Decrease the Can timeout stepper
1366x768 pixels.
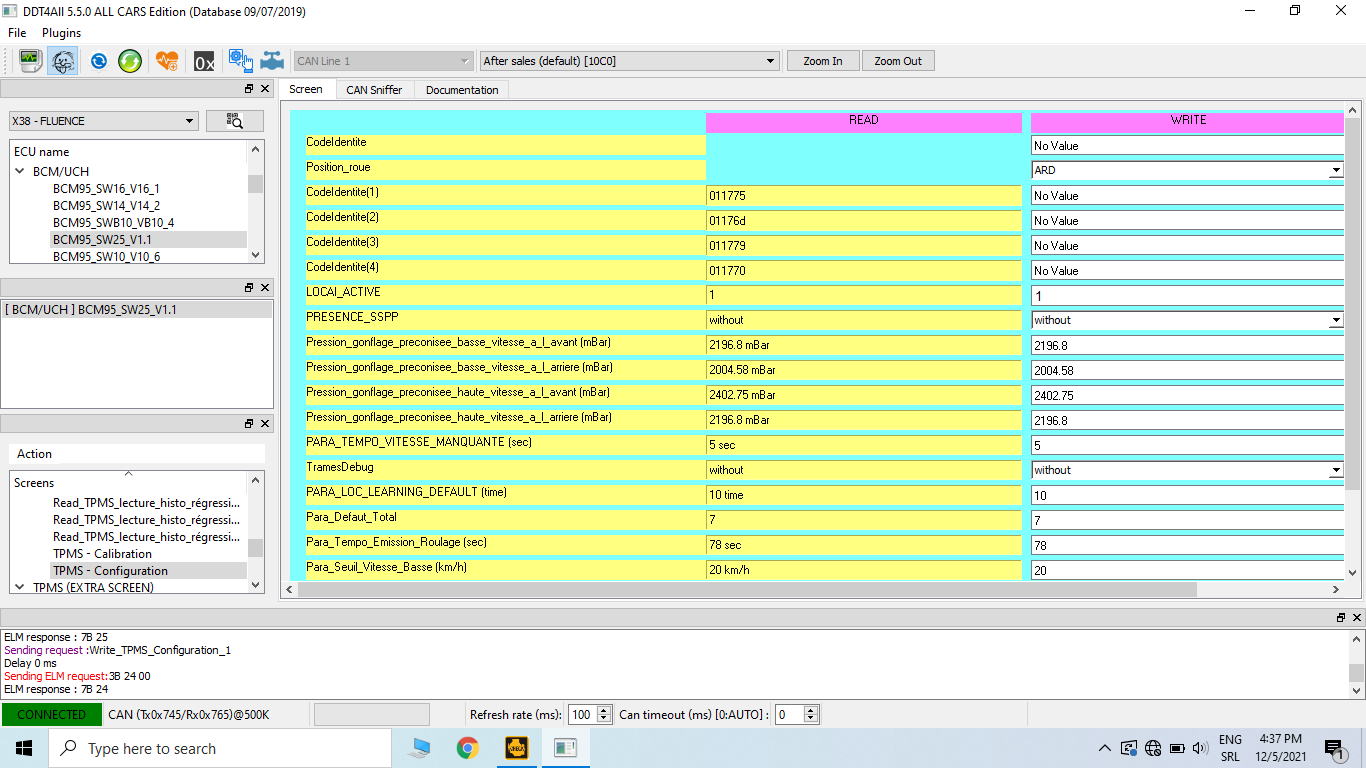point(811,719)
